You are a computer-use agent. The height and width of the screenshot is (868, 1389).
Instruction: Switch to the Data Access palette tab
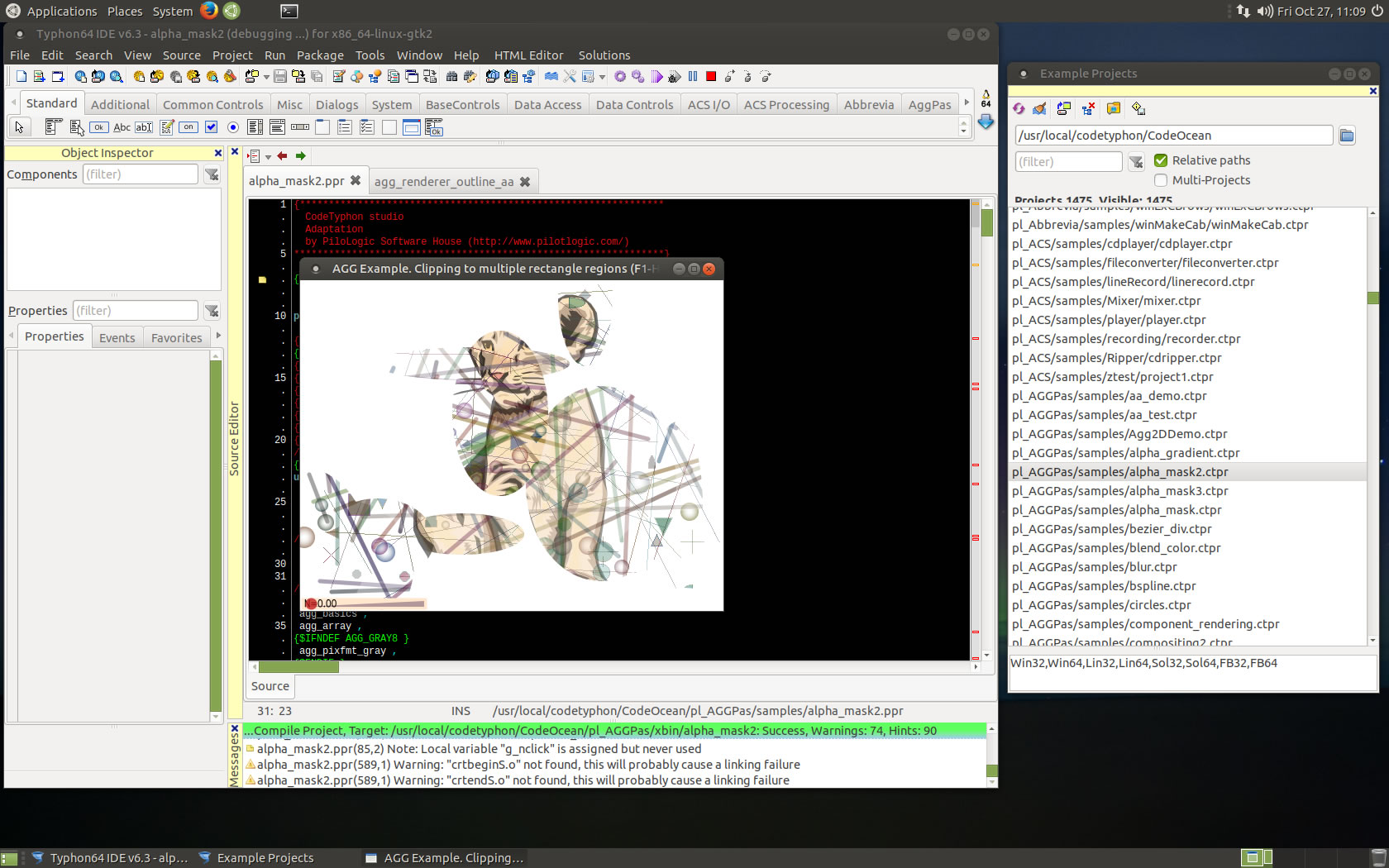[x=547, y=105]
